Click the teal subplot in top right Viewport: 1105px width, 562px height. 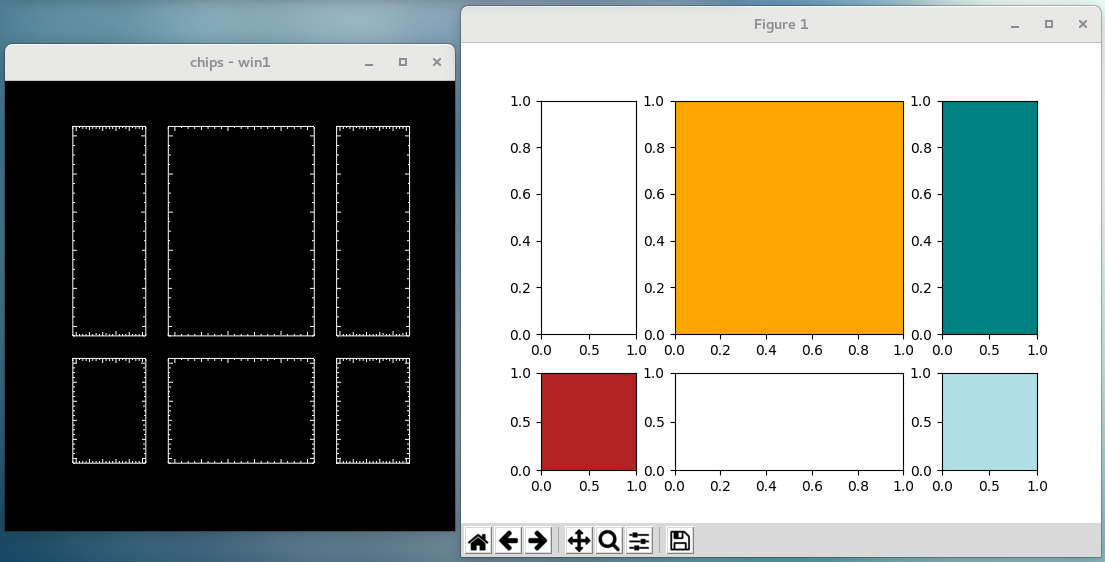pos(989,217)
